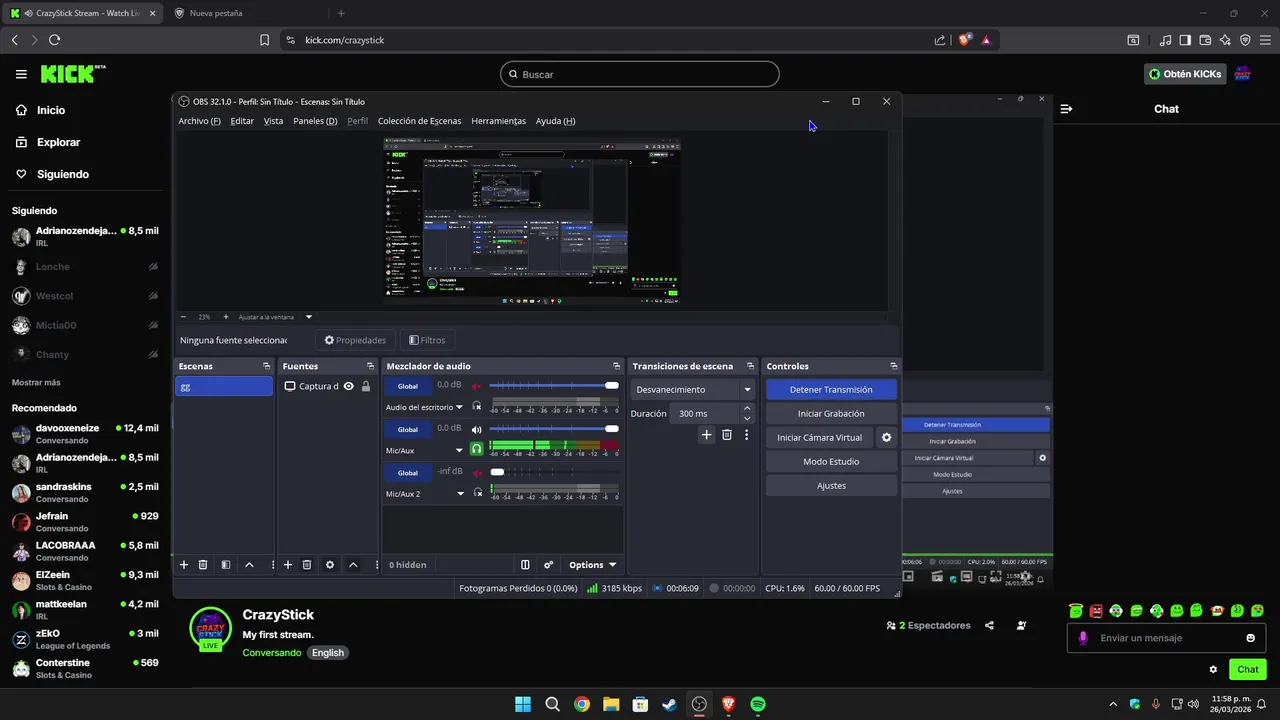Open Brave Leo AI sparkle icon
The image size is (1280, 720).
pos(1225,40)
